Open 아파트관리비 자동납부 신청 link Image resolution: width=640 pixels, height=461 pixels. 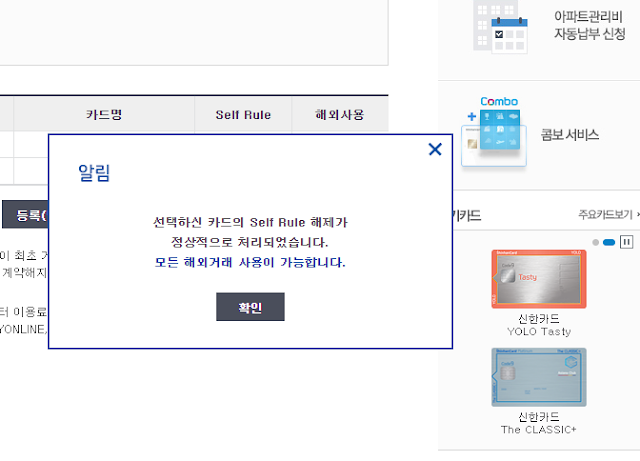pos(589,25)
